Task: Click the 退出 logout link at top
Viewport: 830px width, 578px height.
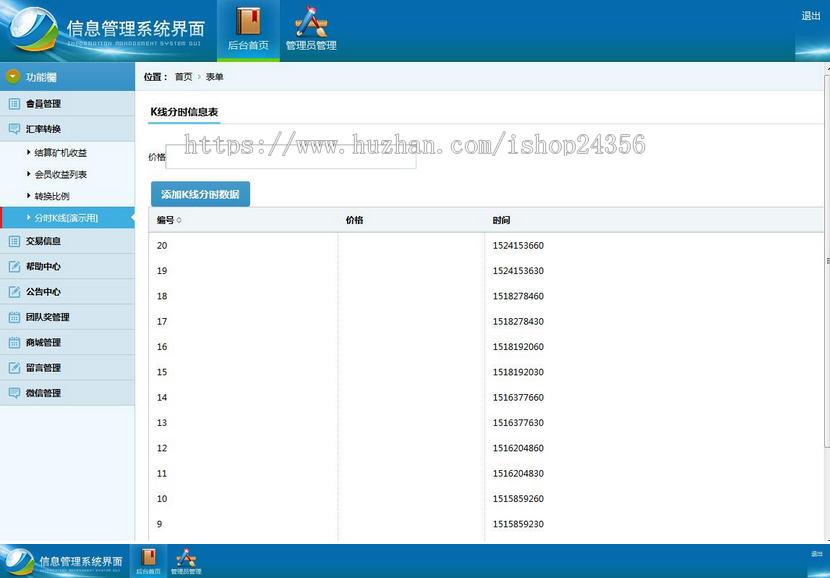Action: pyautogui.click(x=810, y=16)
